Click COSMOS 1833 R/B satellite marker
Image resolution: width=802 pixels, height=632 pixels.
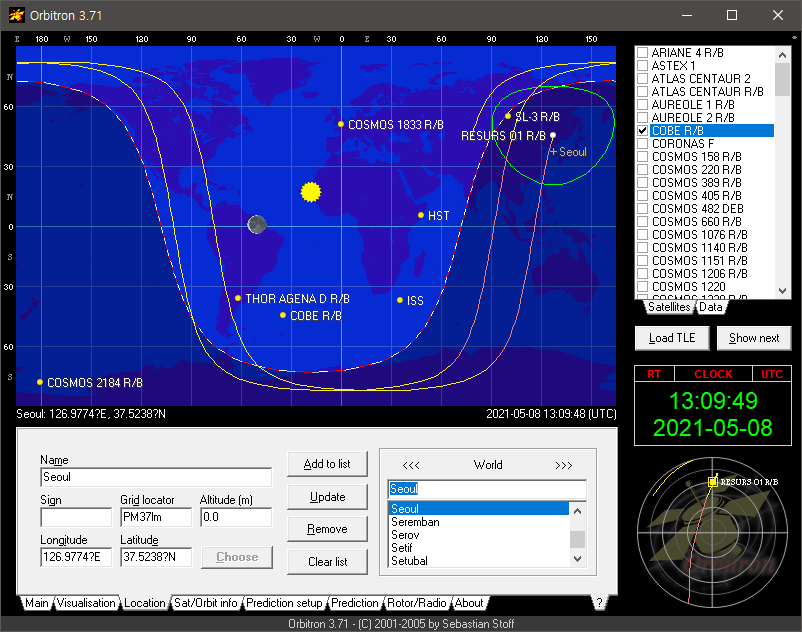[341, 124]
